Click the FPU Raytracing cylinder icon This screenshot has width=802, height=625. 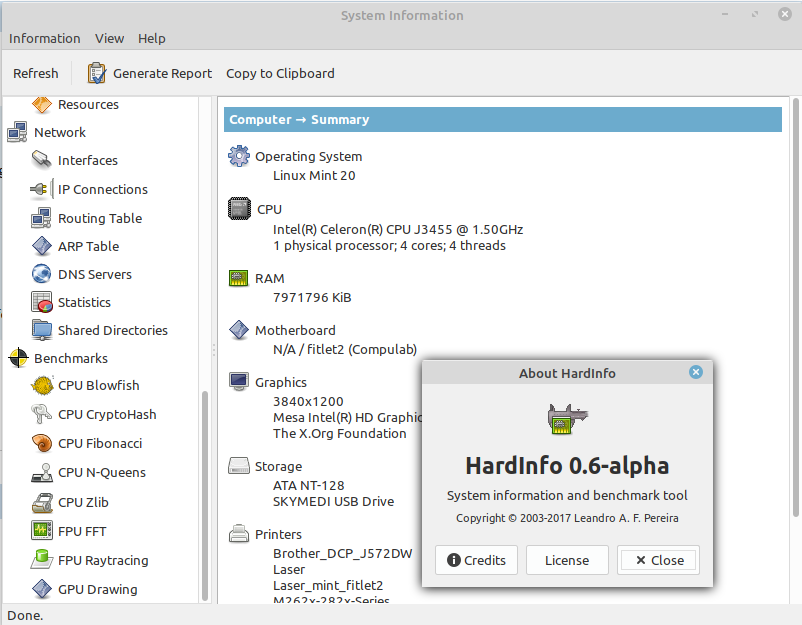click(x=41, y=560)
